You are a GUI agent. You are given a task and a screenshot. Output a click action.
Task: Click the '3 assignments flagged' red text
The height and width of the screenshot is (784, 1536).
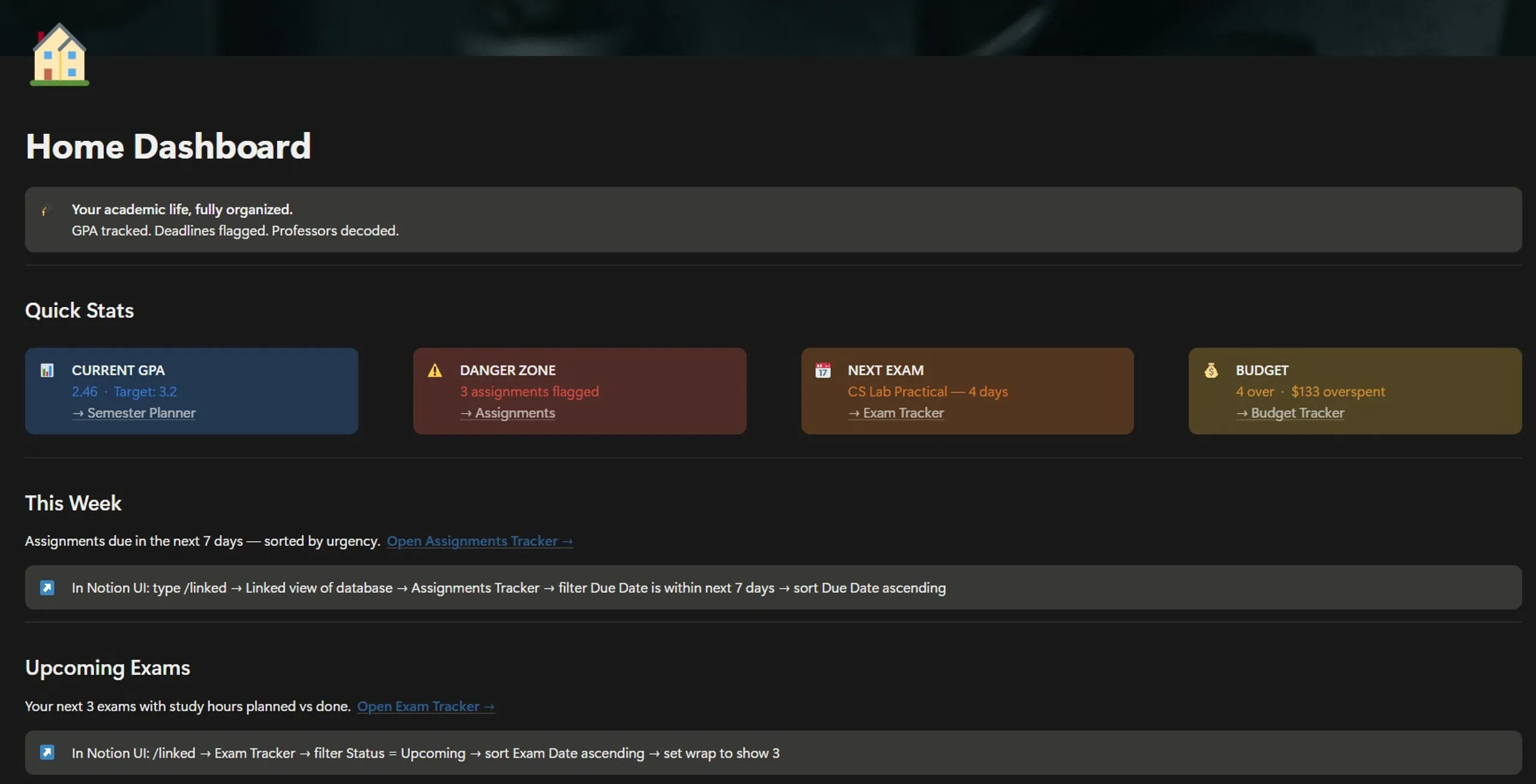point(530,391)
